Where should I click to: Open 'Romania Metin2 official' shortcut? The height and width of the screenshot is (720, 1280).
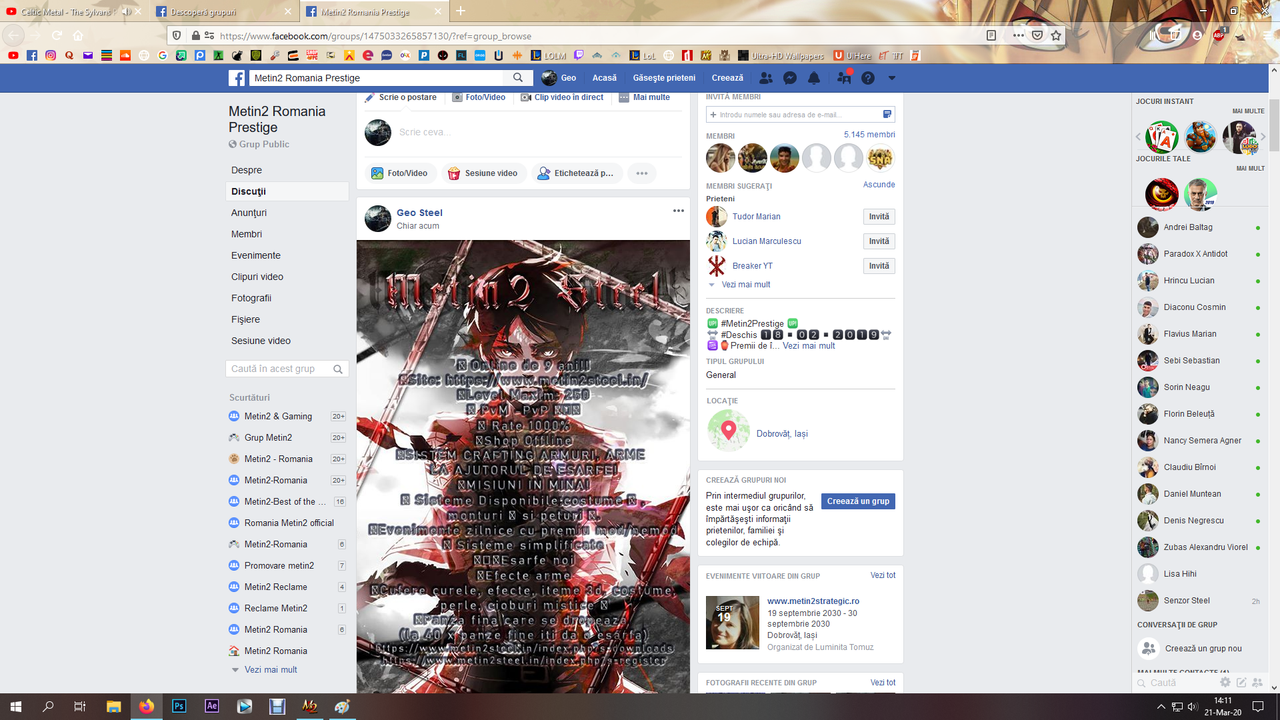(287, 523)
